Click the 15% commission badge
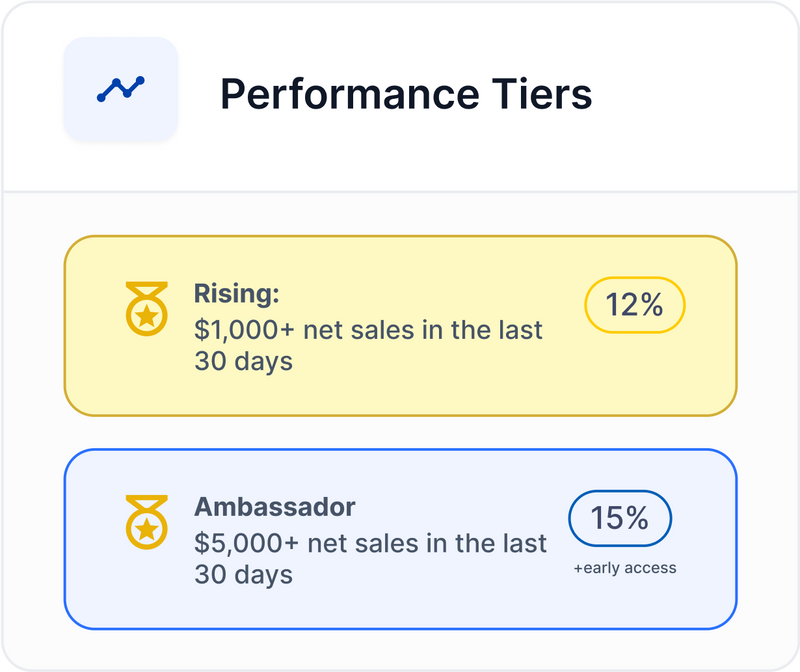Image resolution: width=800 pixels, height=672 pixels. [x=619, y=518]
